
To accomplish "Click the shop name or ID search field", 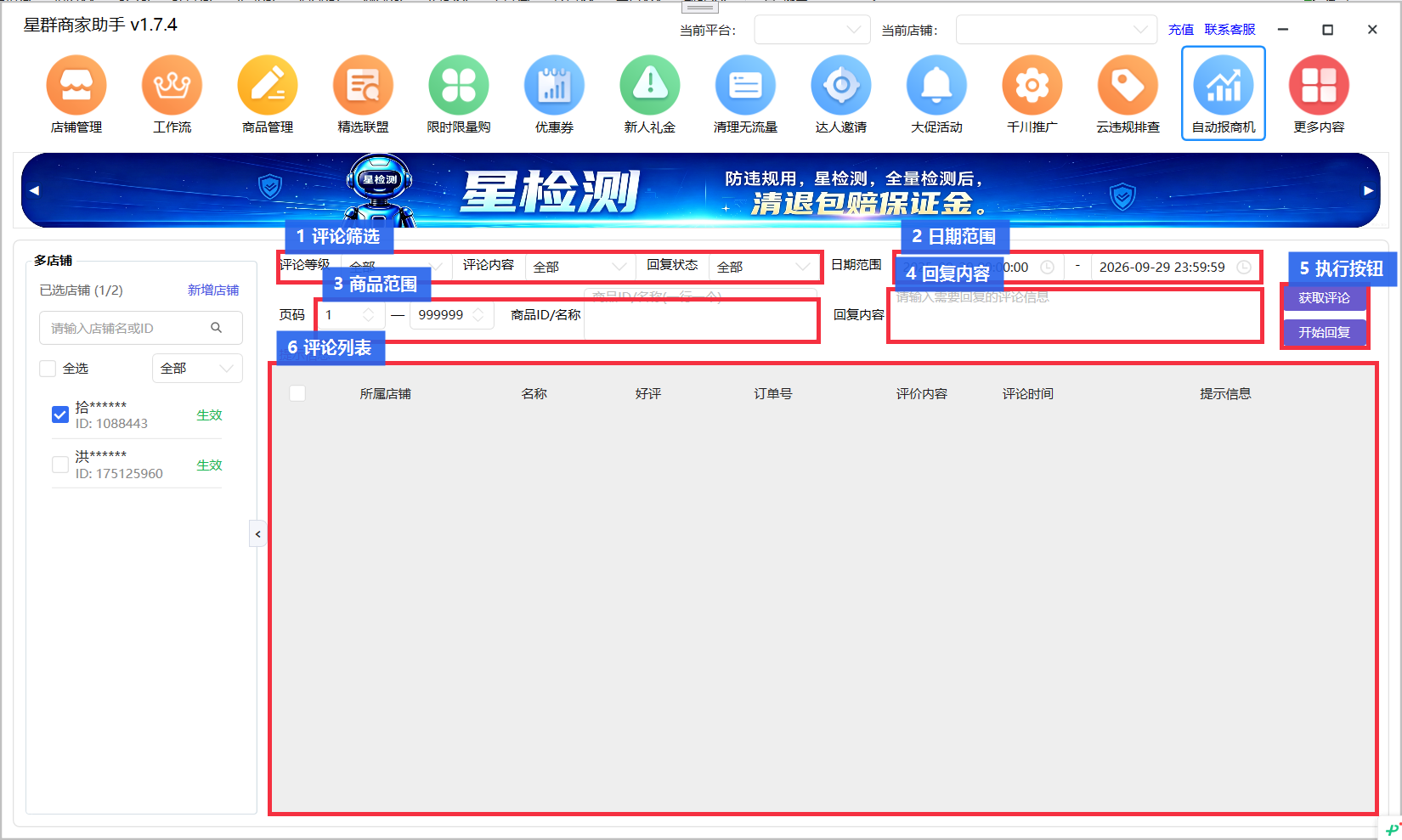I will [141, 328].
